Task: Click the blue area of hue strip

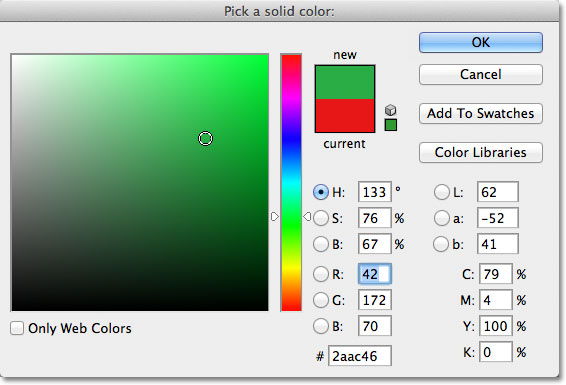Action: click(x=291, y=139)
